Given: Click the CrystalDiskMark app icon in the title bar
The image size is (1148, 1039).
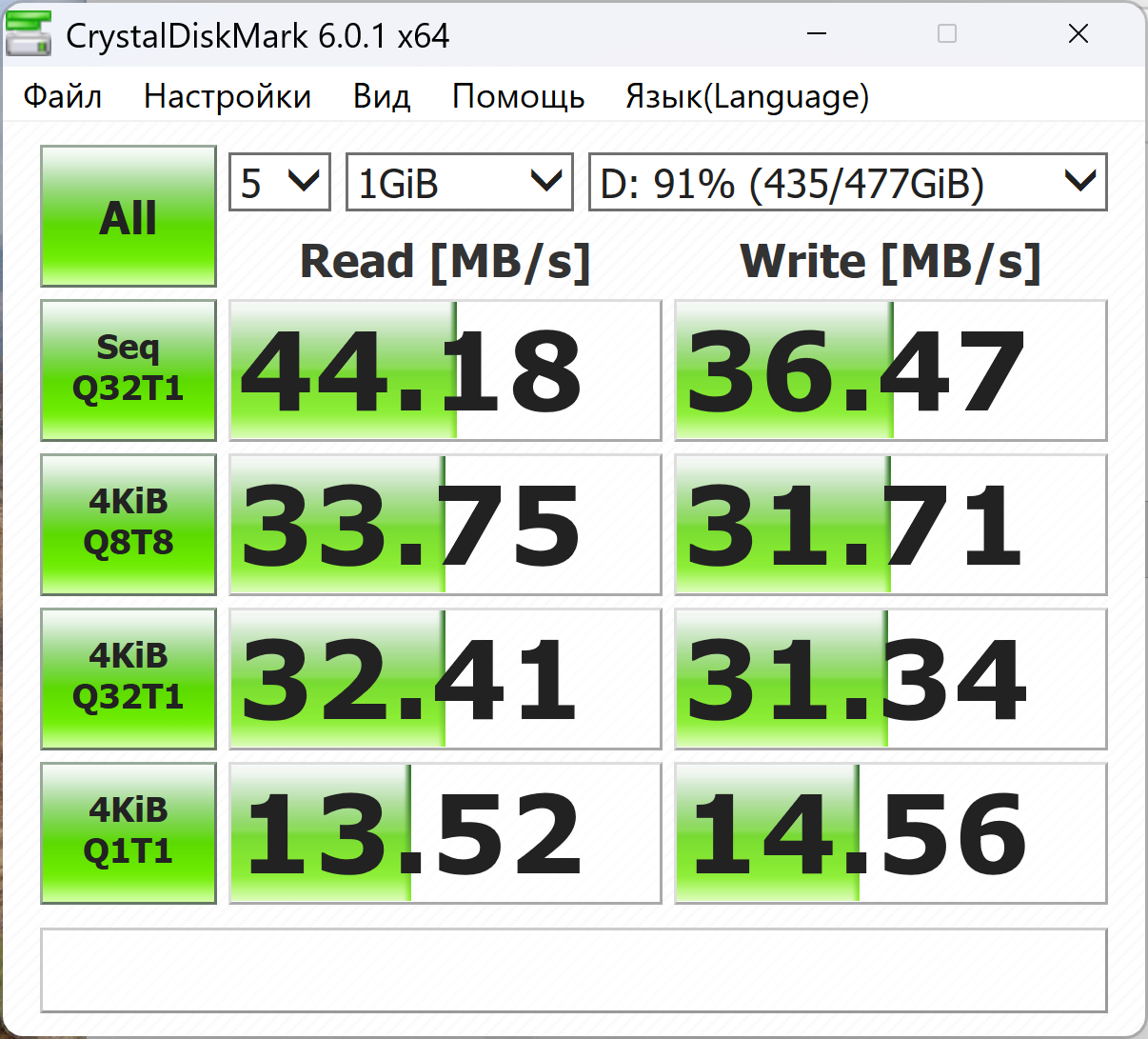Looking at the screenshot, I should 29,35.
